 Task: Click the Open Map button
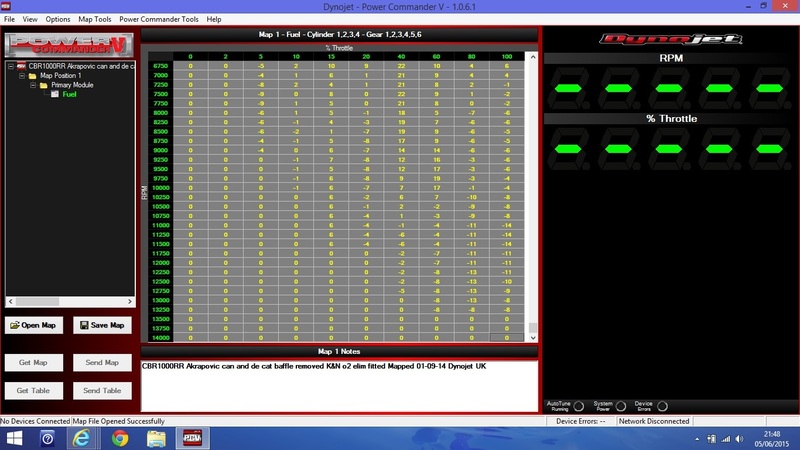[x=34, y=325]
